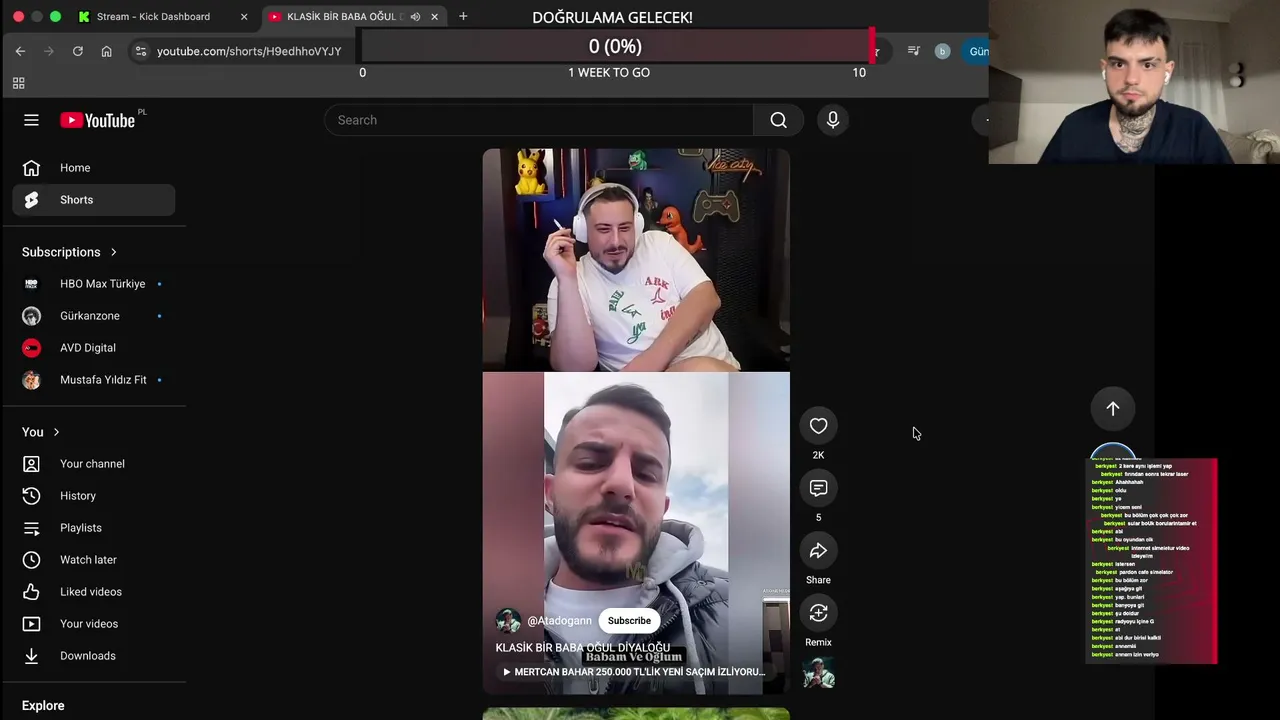
Task: Open the HBO Max Türkiye channel
Action: (94, 284)
